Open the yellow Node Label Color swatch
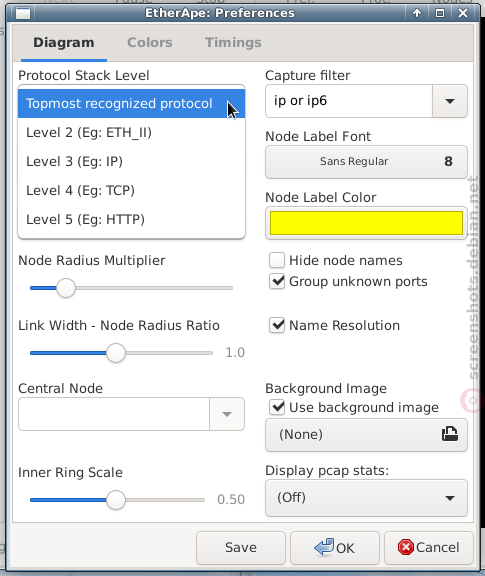The image size is (485, 576). (x=366, y=223)
